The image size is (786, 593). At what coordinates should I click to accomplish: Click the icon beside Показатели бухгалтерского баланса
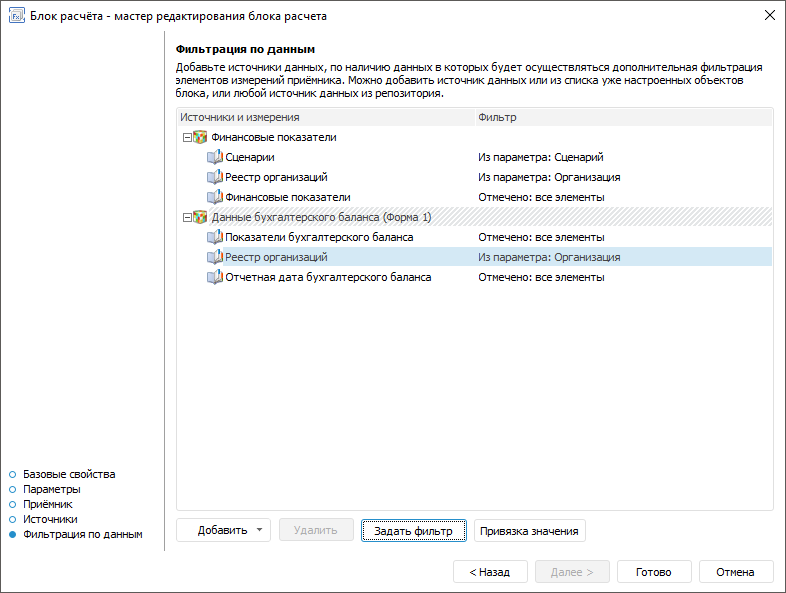[x=214, y=237]
